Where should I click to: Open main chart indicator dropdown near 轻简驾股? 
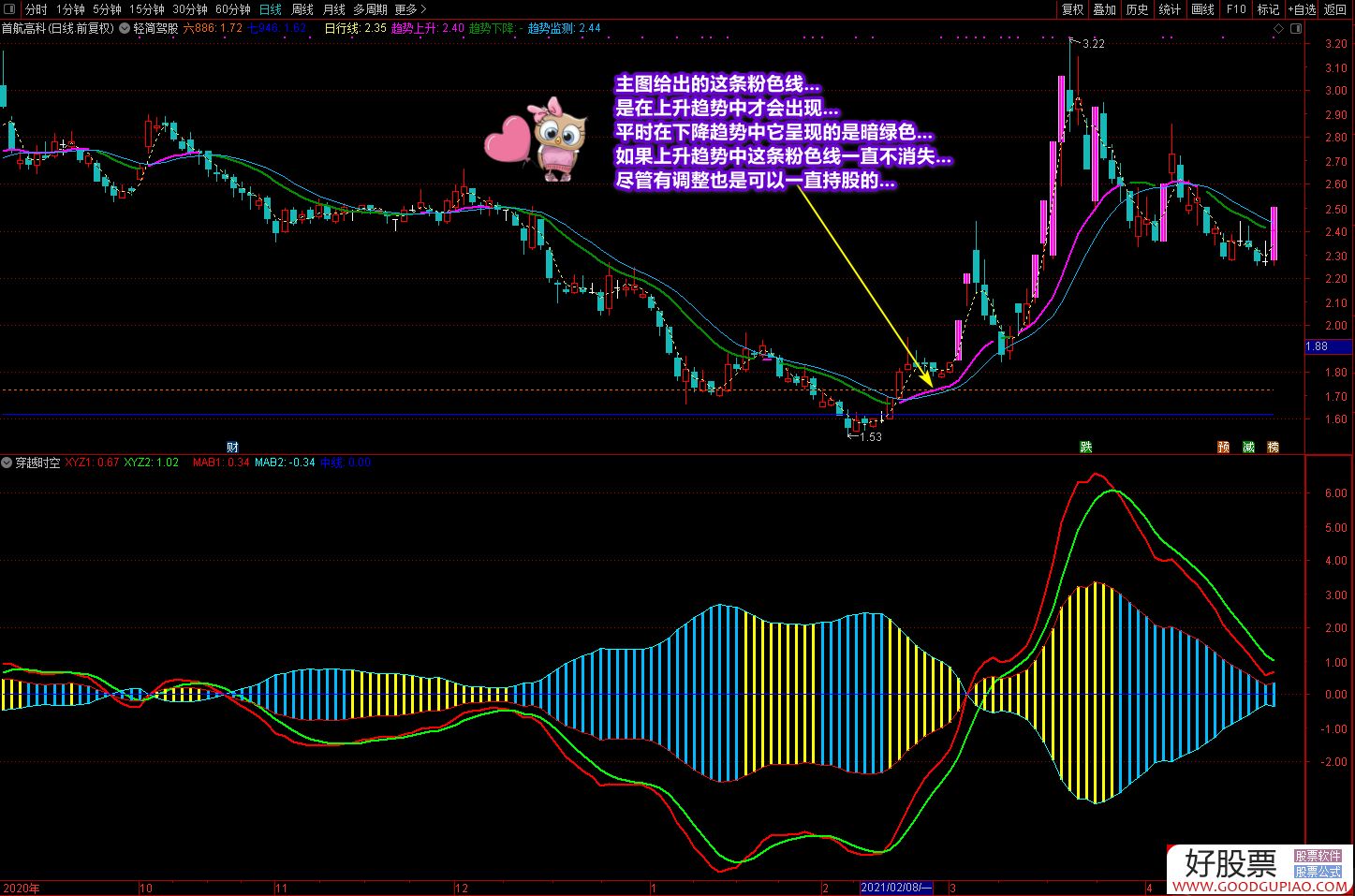(125, 28)
